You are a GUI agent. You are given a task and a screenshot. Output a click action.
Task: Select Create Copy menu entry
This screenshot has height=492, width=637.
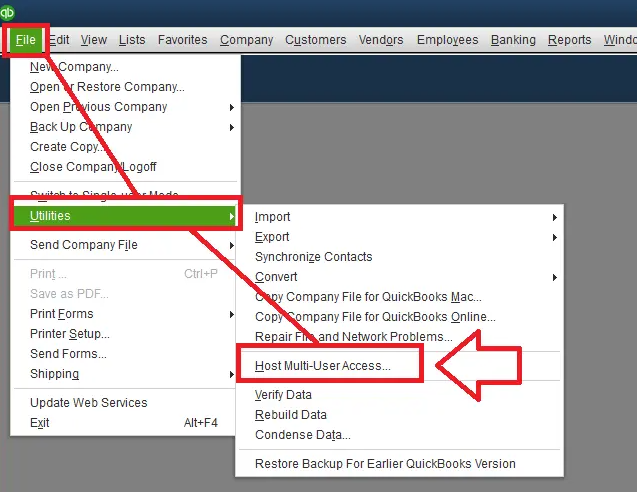126,147
